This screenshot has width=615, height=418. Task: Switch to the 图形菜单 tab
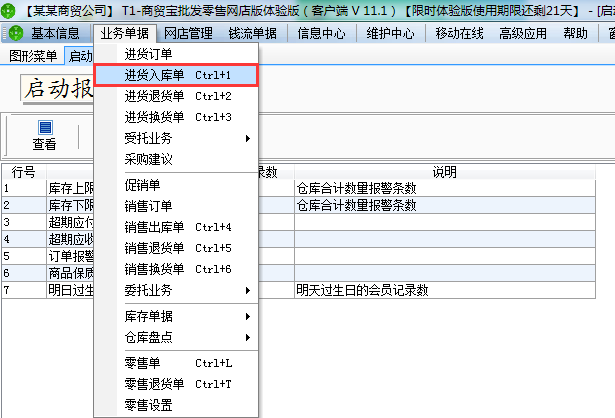[33, 56]
